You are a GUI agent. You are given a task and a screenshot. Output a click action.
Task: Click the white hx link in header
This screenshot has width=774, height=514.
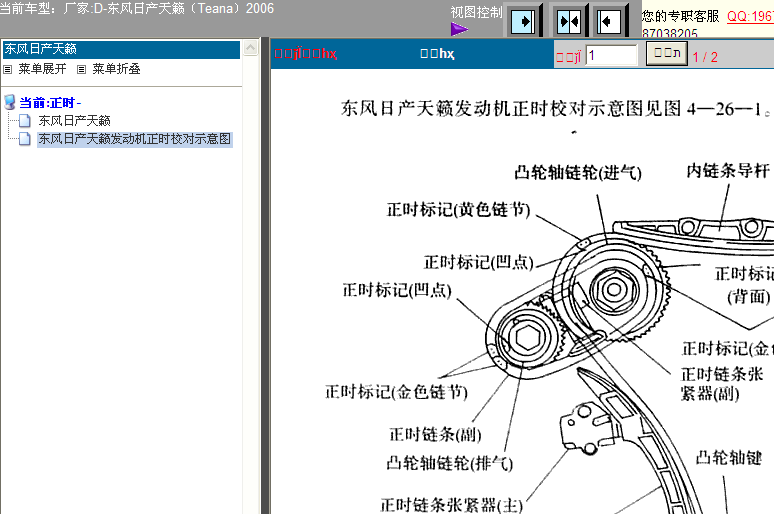coord(437,53)
